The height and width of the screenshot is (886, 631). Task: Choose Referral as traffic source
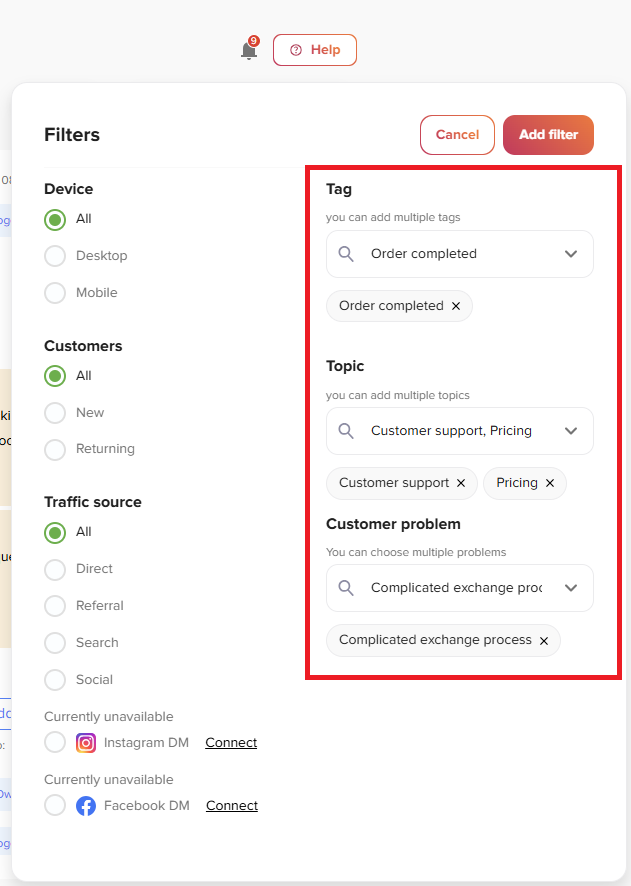pos(55,606)
